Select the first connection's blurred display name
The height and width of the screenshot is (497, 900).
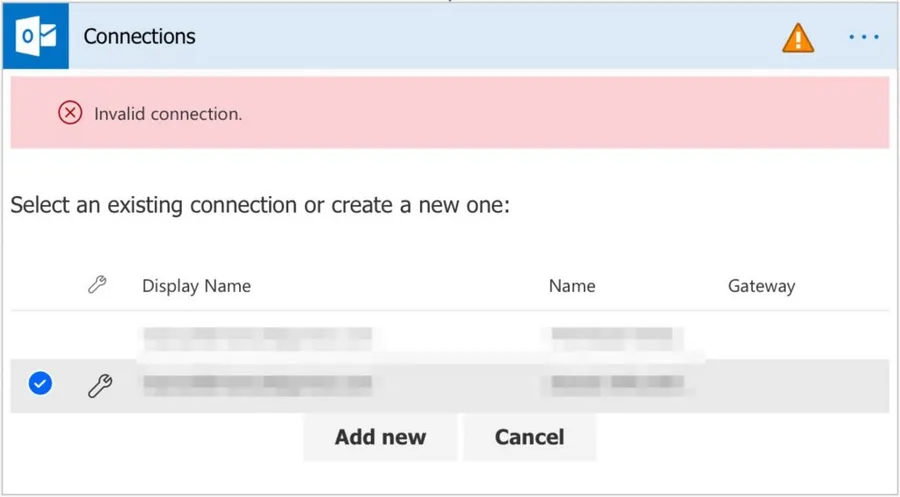(x=257, y=334)
